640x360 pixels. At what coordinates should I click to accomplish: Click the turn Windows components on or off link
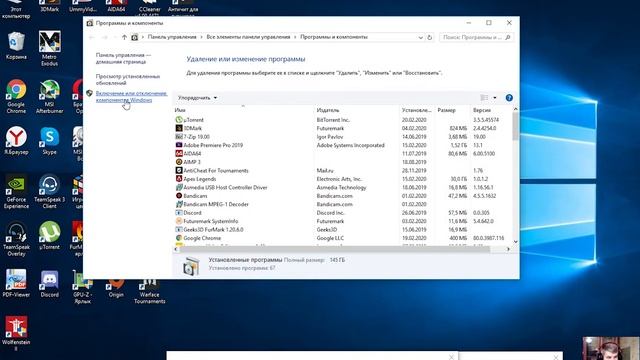click(x=131, y=97)
